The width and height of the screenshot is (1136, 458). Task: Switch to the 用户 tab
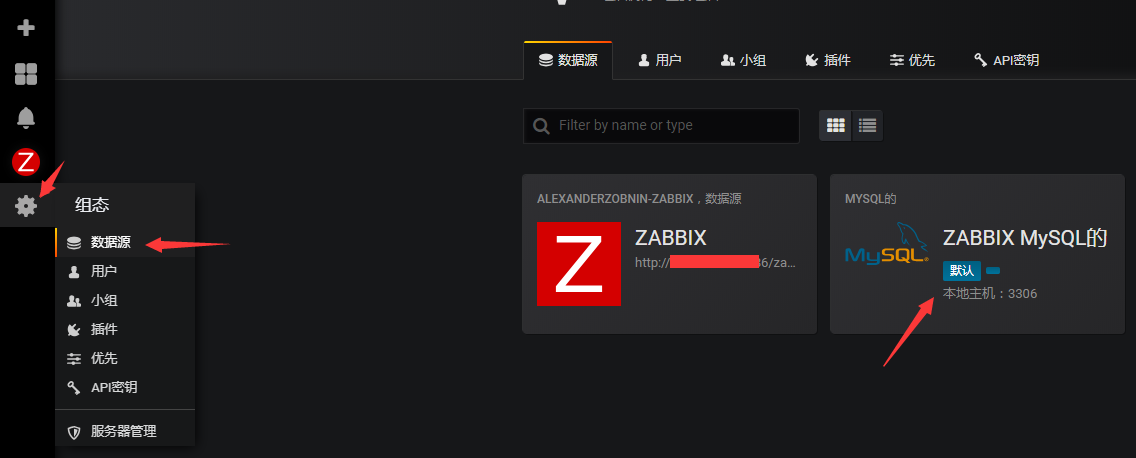click(x=659, y=60)
